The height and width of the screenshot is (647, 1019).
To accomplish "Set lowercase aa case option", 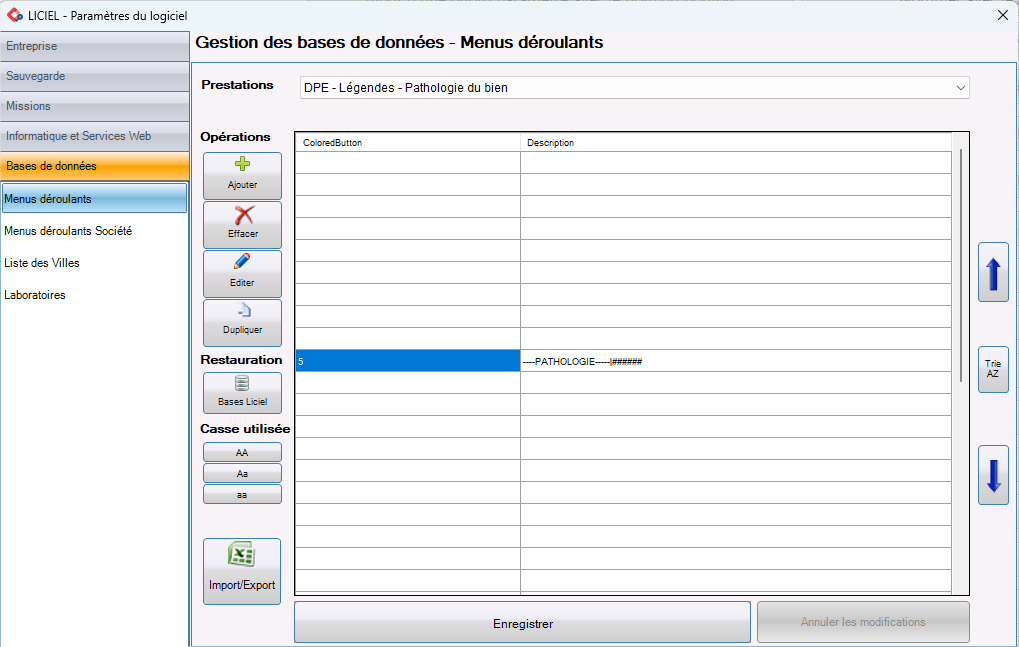I will [242, 494].
